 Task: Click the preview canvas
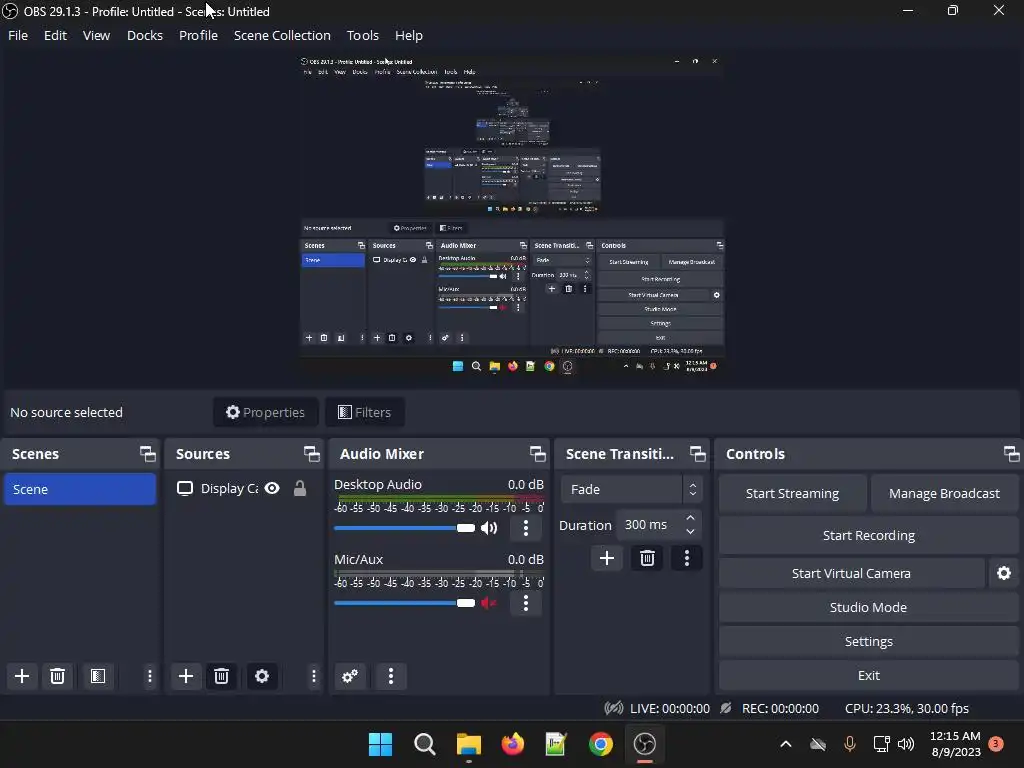pos(512,214)
